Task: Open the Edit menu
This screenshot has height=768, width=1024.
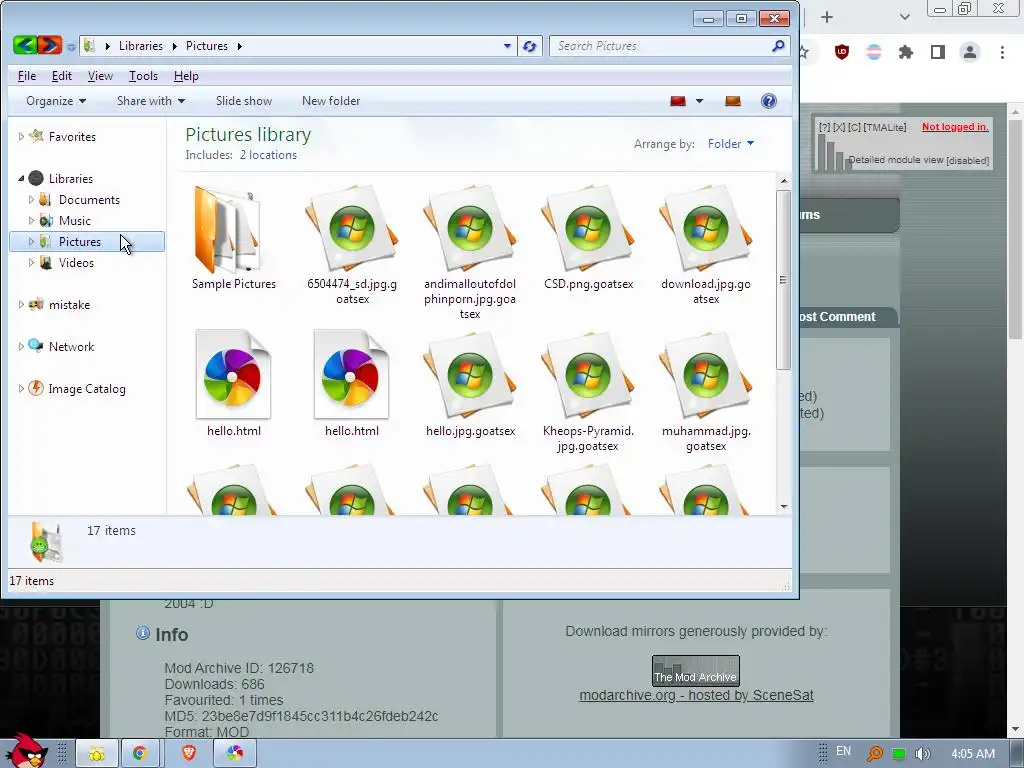Action: (61, 76)
